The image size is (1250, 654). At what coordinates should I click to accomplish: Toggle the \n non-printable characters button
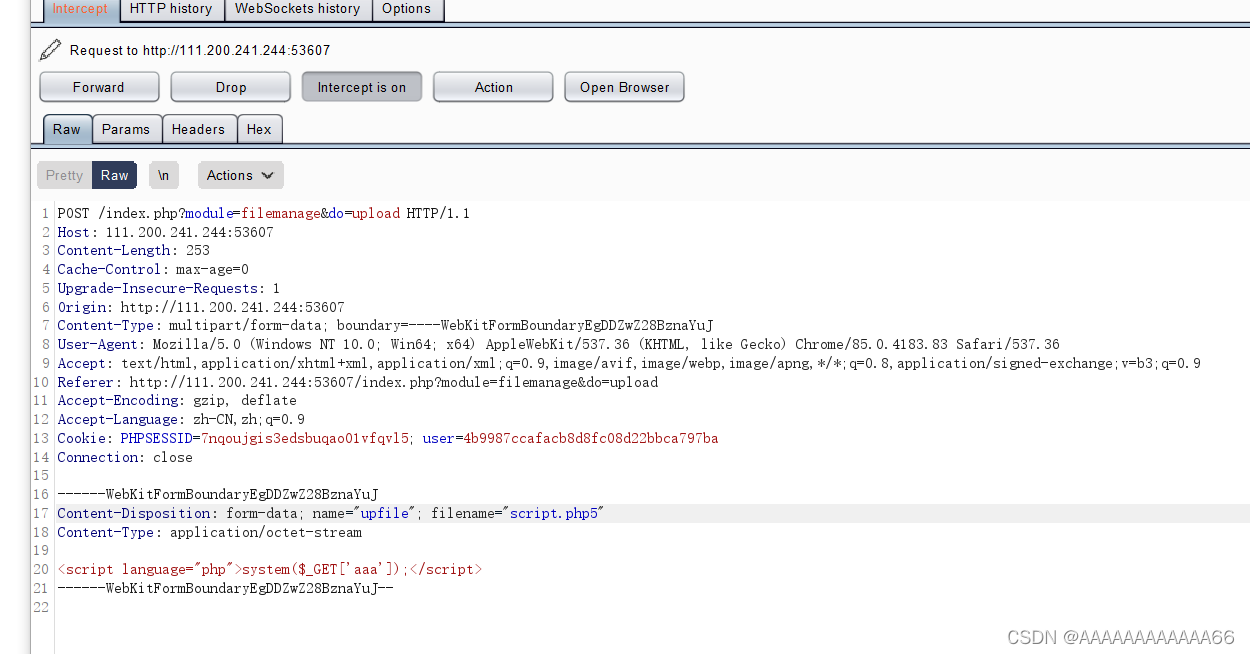163,175
